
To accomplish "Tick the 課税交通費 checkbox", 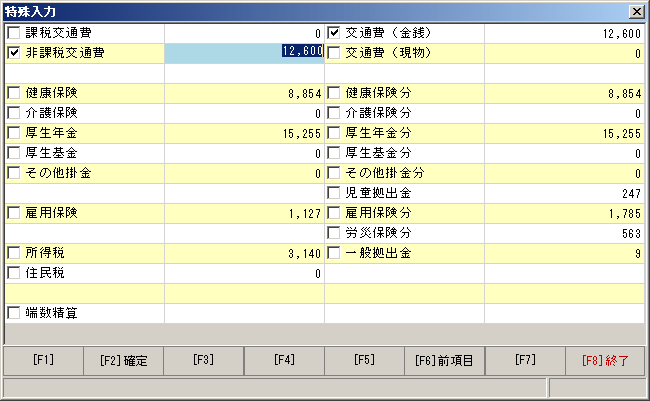I will pyautogui.click(x=14, y=33).
